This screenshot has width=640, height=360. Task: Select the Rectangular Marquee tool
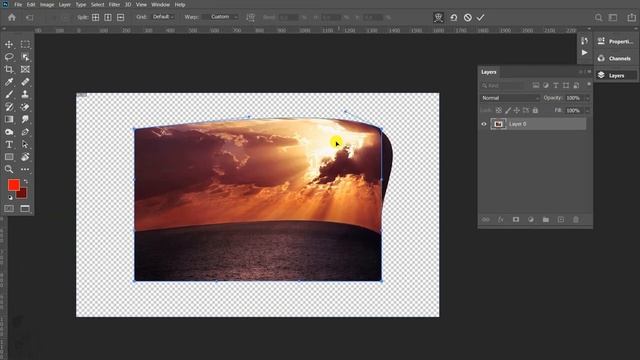(25, 44)
